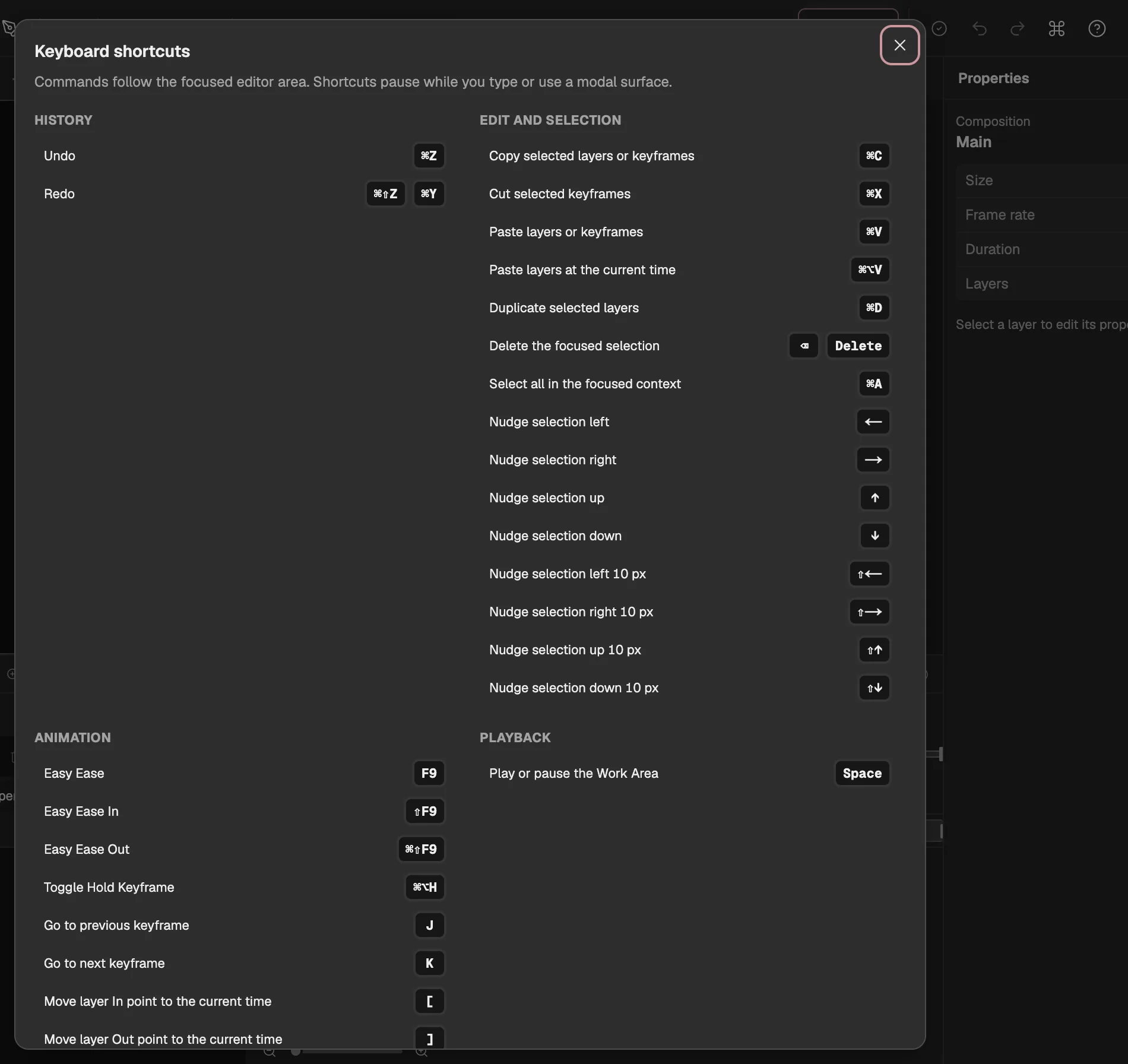Click the ⌘D badge for Duplicate
This screenshot has width=1128, height=1064.
(x=874, y=308)
